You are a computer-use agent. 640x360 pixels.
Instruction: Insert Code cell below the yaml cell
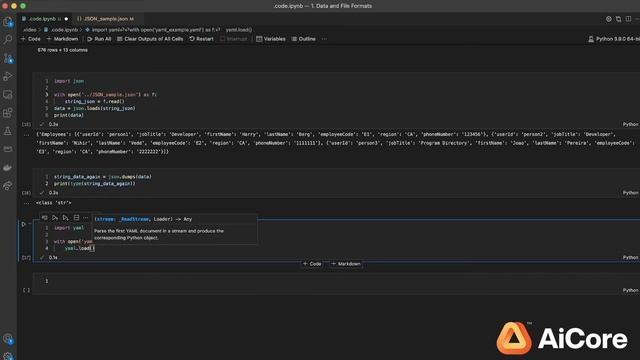312,264
